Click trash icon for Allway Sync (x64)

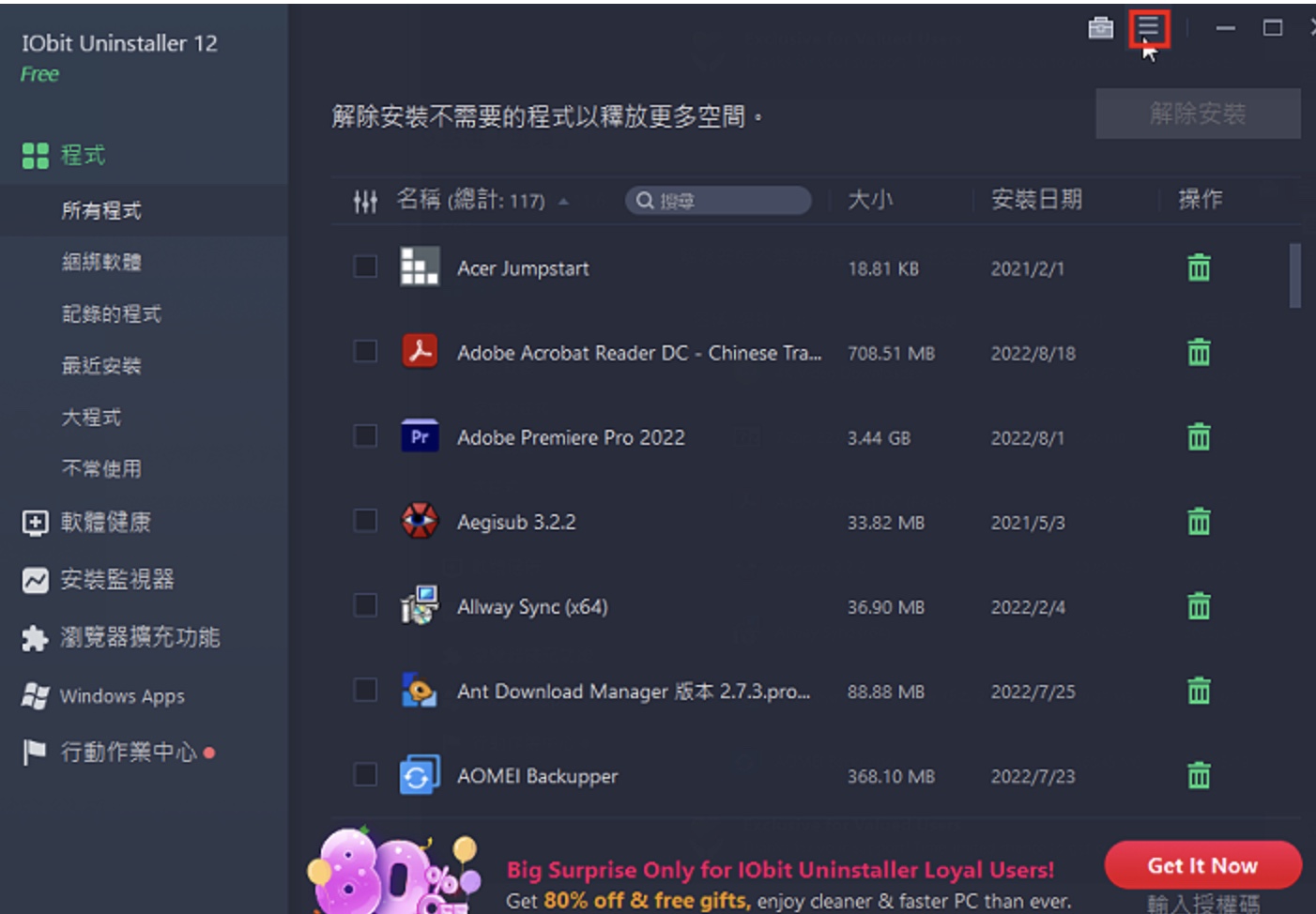pos(1199,606)
